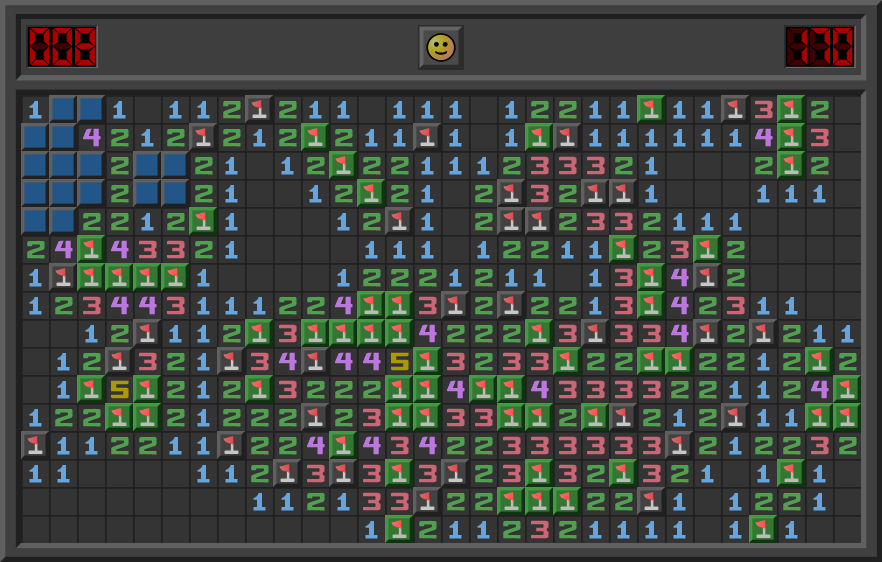Click the purple 4 touching the top-left blue tiles
Viewport: 882px width, 562px height.
91,137
